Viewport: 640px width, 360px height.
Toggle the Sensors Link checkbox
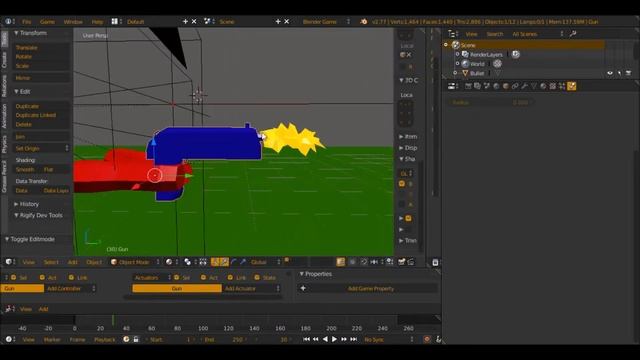pyautogui.click(x=71, y=278)
